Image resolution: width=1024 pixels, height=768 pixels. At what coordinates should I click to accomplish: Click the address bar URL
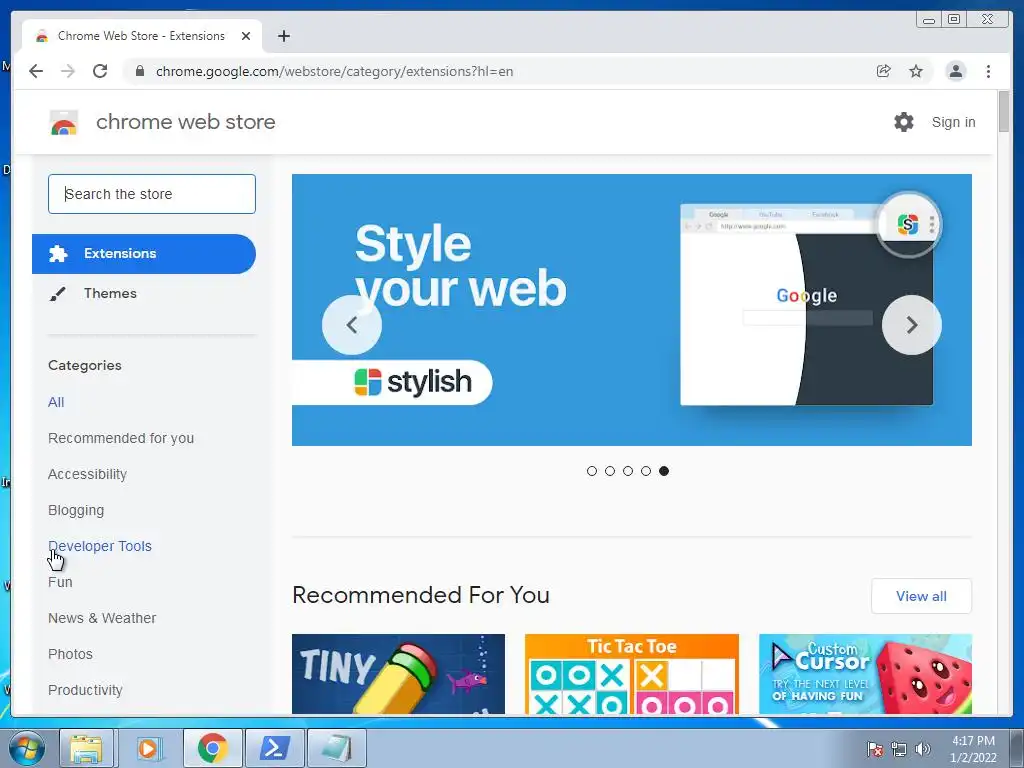(334, 71)
